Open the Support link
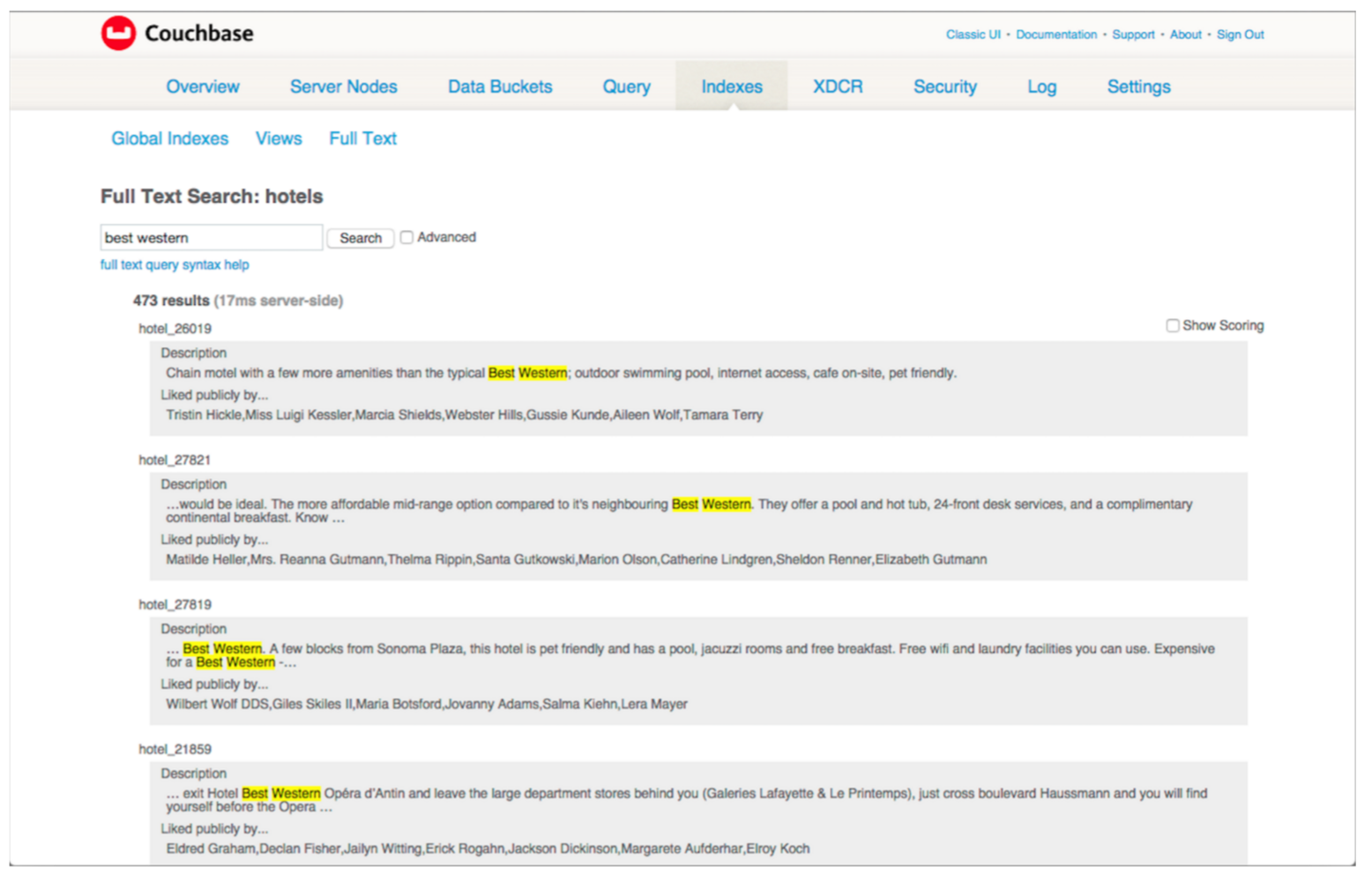 (x=1133, y=34)
